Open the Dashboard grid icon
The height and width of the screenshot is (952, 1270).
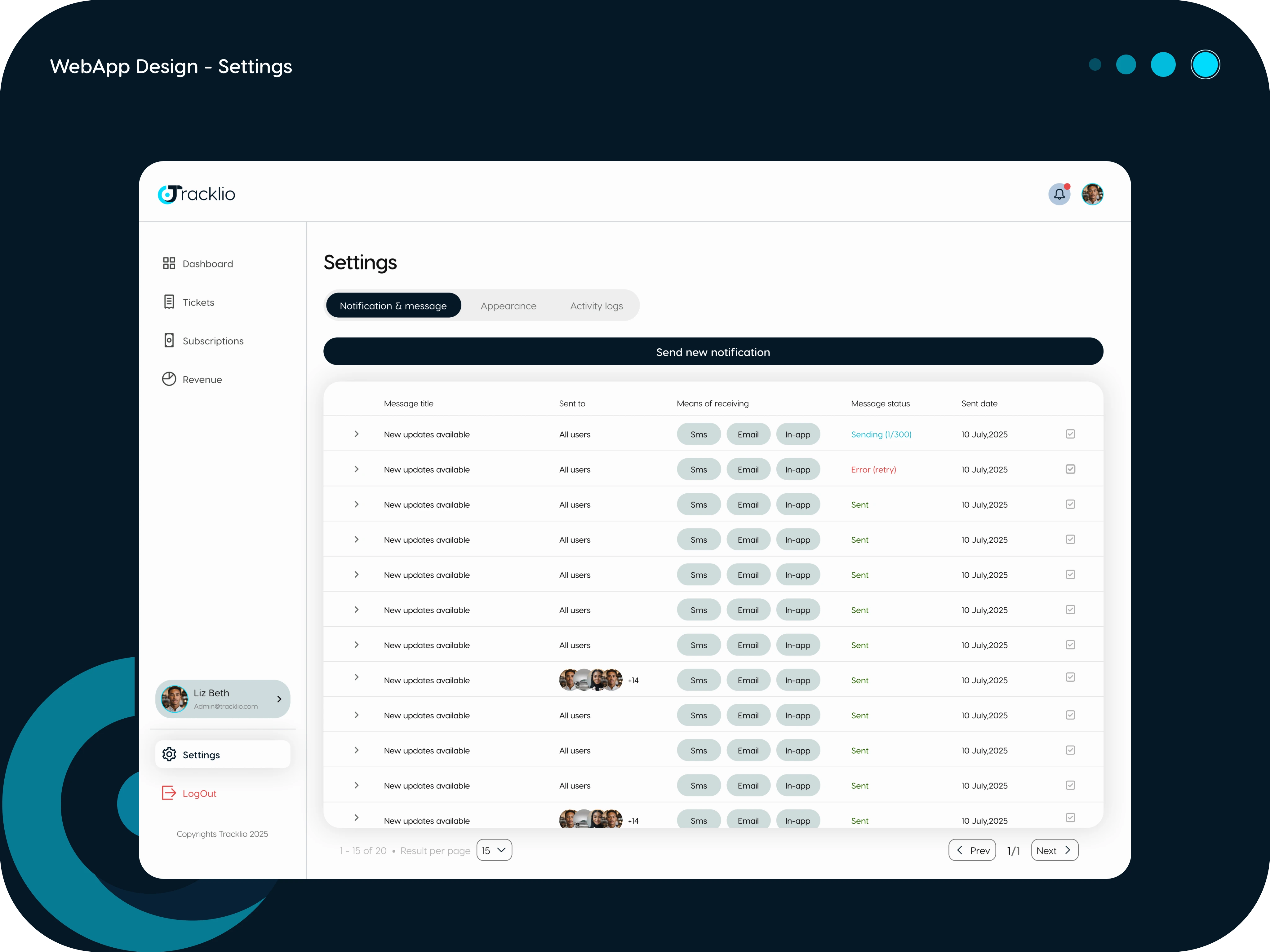(x=169, y=263)
